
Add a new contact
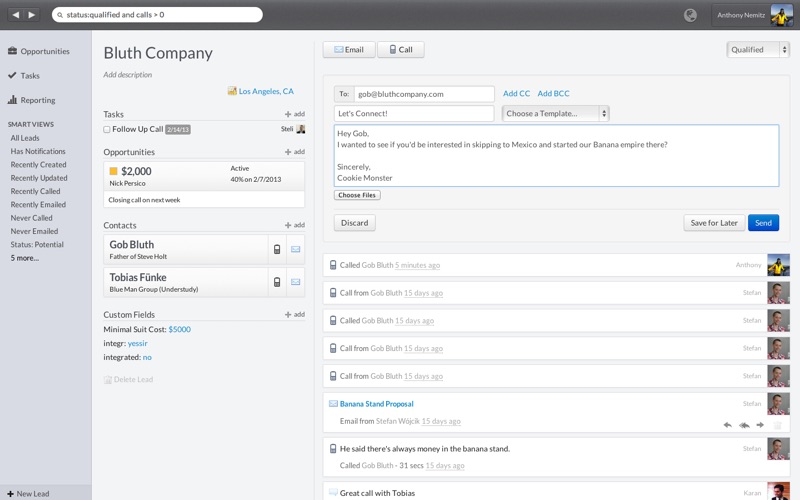tap(295, 225)
